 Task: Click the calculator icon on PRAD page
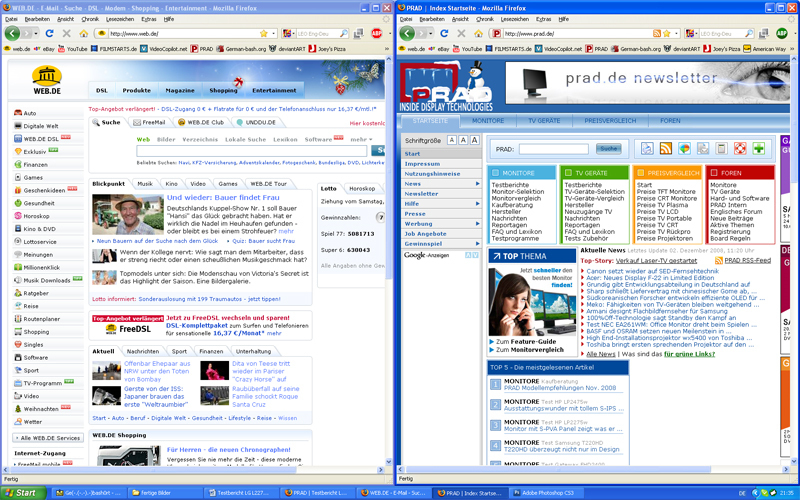721,148
